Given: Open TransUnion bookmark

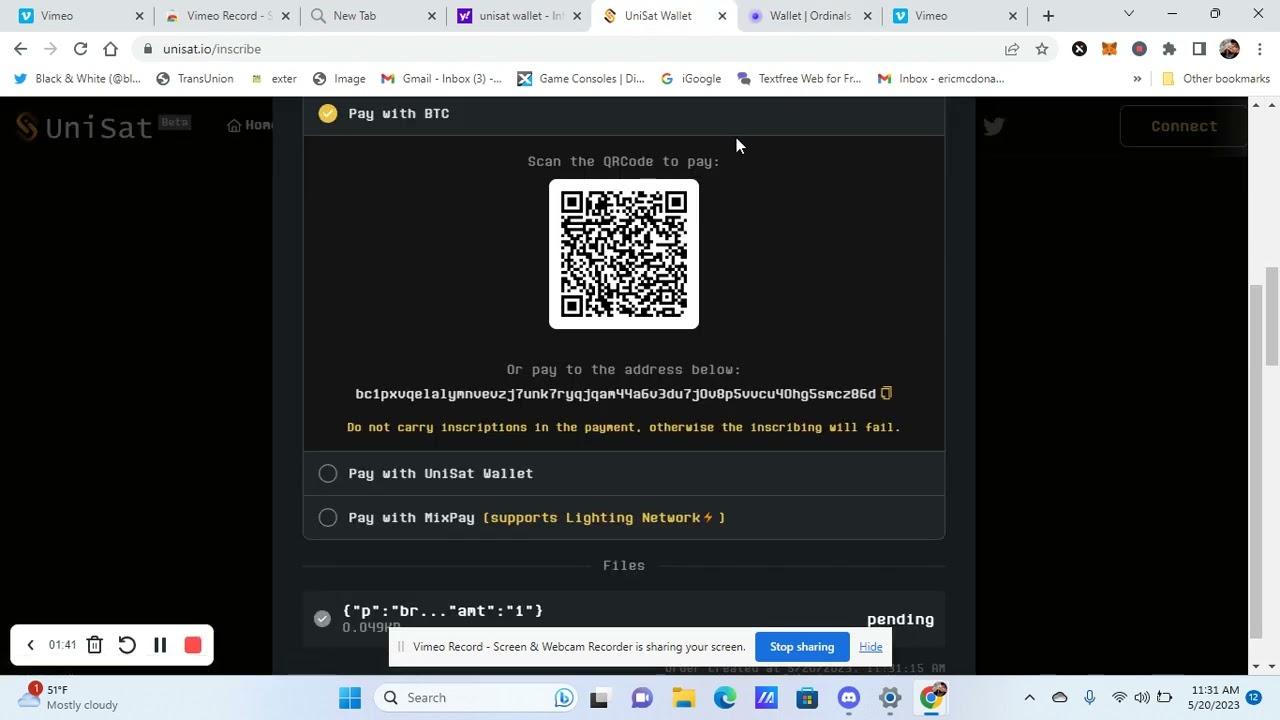Looking at the screenshot, I should [195, 78].
